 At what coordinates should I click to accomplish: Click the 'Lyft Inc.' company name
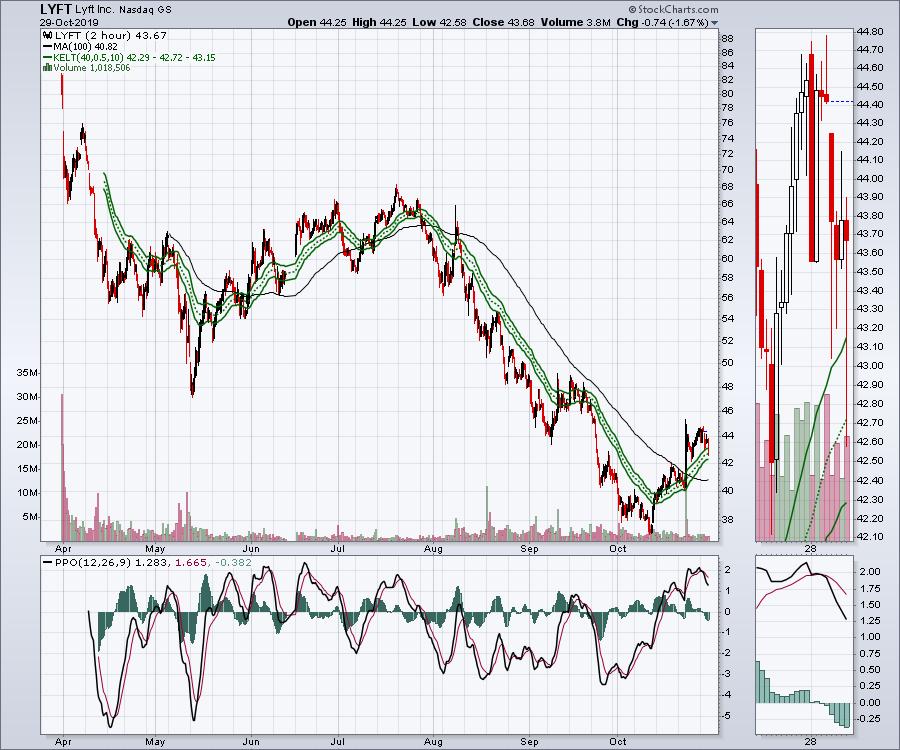(x=95, y=10)
